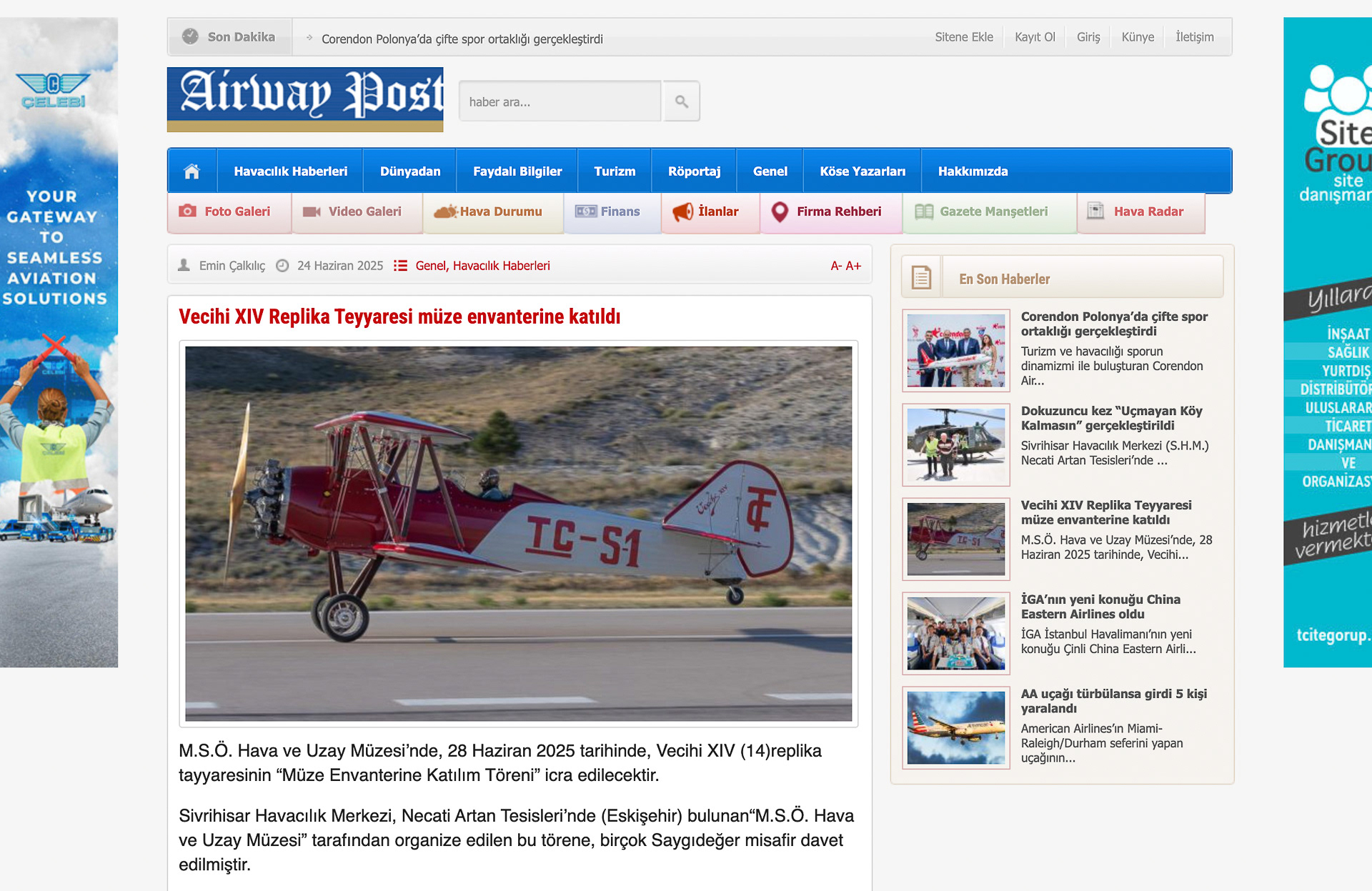Viewport: 1372px width, 891px height.
Task: Click the search magnifier button
Action: coord(681,101)
